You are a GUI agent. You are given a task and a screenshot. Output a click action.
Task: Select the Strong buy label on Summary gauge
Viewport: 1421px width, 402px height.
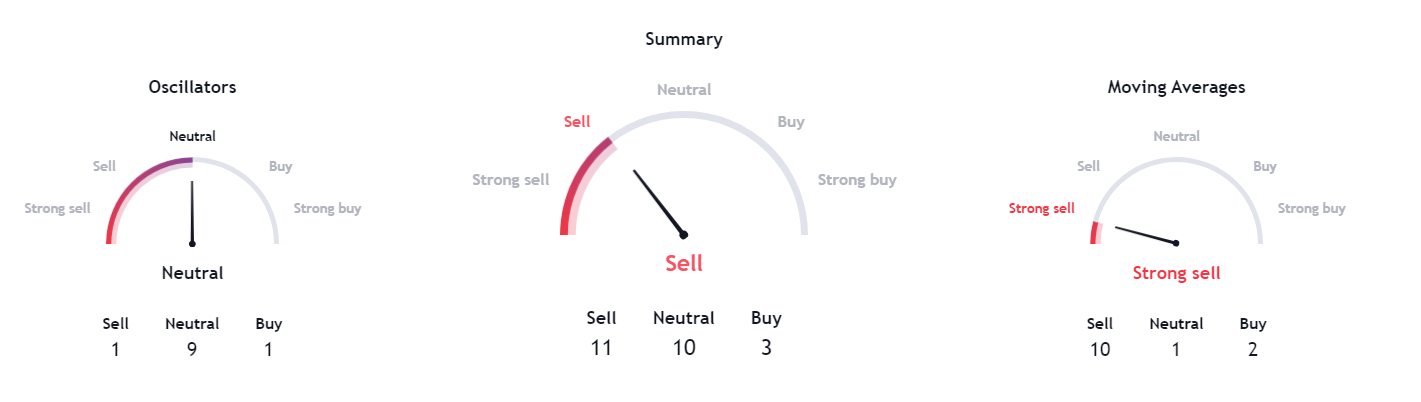pos(857,180)
